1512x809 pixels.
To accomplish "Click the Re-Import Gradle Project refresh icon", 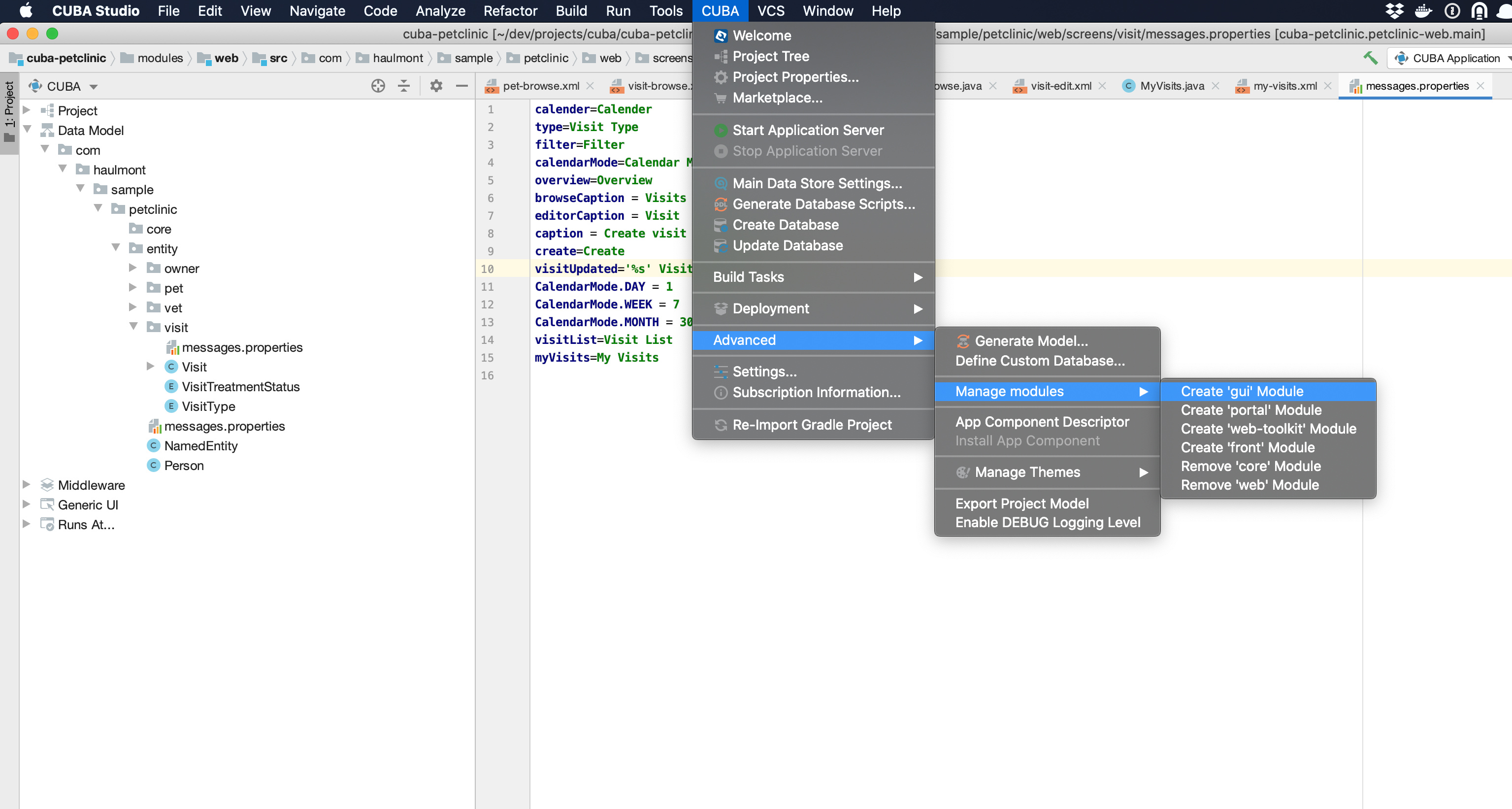I will click(x=721, y=425).
